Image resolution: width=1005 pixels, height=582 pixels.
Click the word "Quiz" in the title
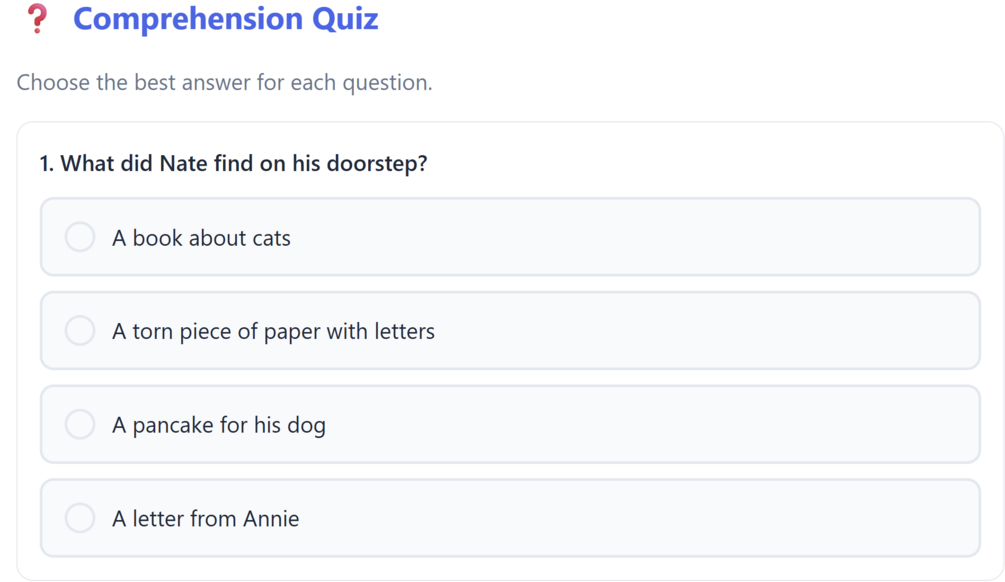(345, 19)
